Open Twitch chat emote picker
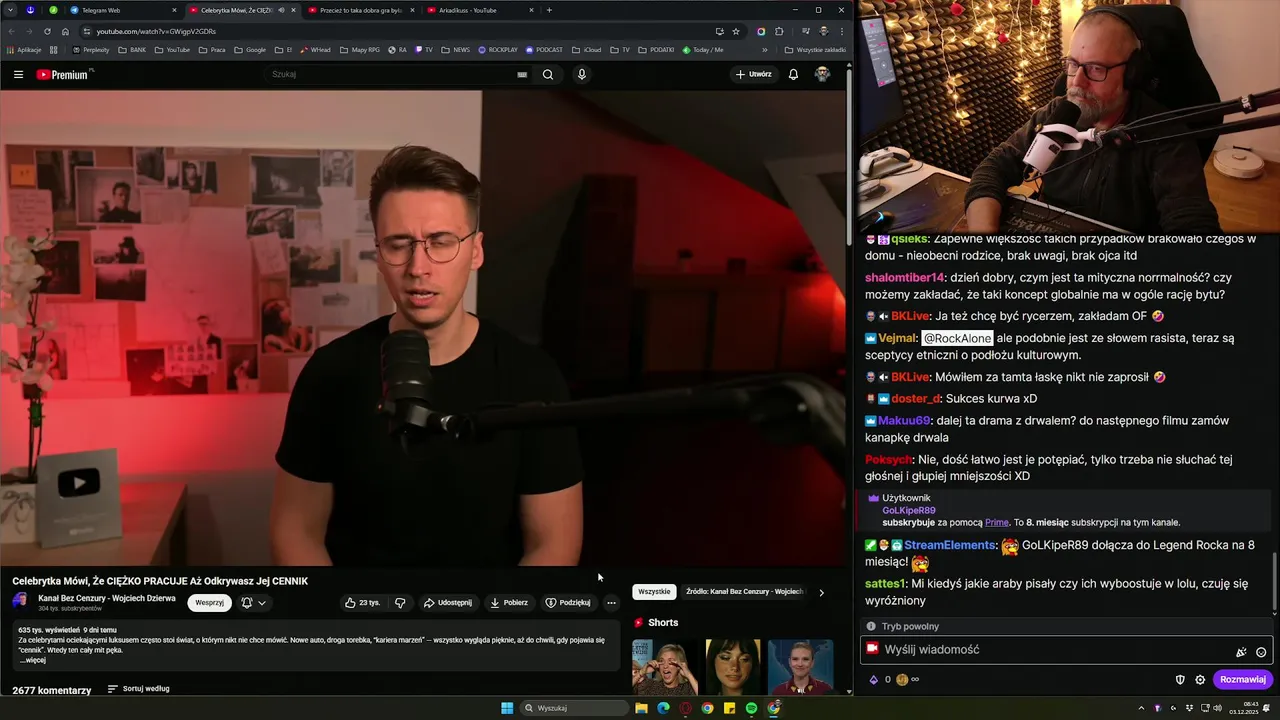Screen dimensions: 1280x720 (x=1261, y=651)
